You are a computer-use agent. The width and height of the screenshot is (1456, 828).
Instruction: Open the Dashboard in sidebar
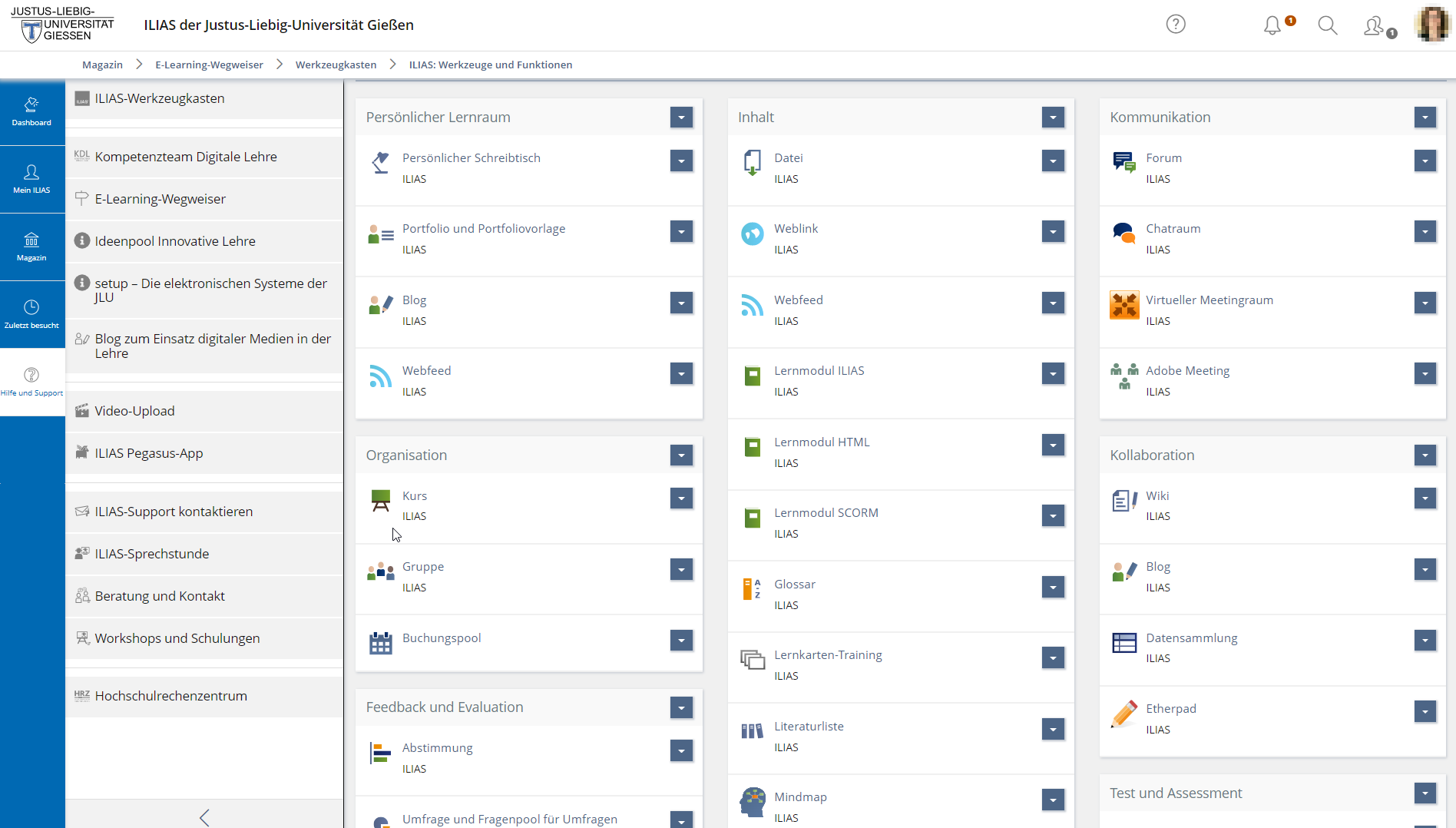pos(31,111)
